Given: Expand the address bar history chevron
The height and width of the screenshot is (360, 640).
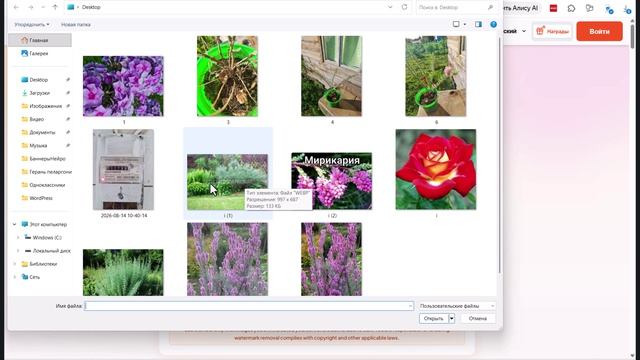Looking at the screenshot, I should [390, 7].
